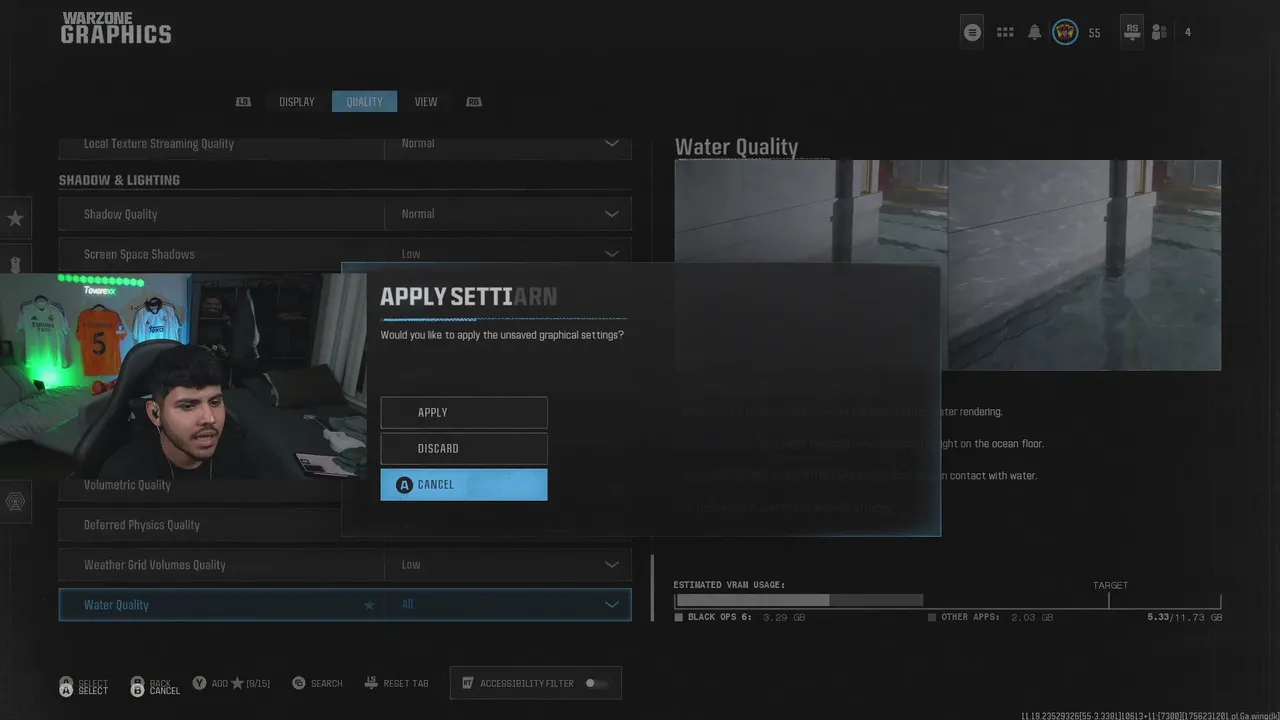Switch to the View tab
Viewport: 1280px width, 720px height.
(x=426, y=102)
